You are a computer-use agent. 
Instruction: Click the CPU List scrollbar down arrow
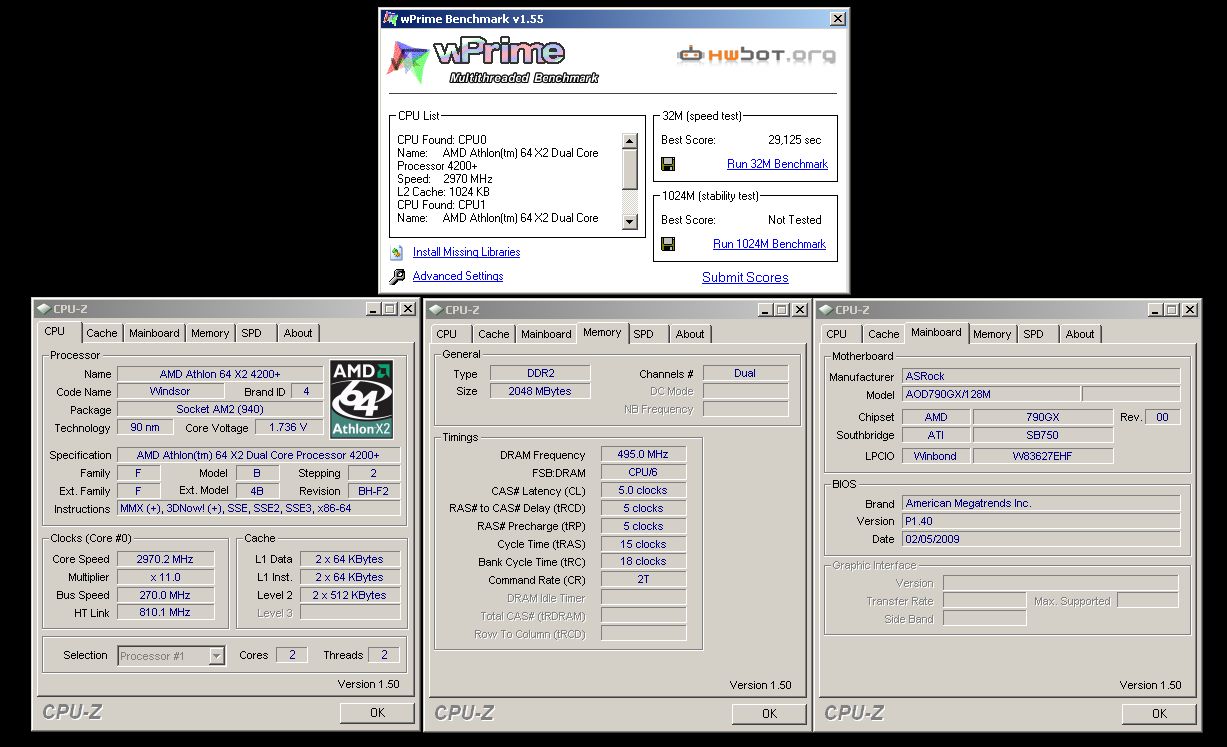[x=629, y=222]
